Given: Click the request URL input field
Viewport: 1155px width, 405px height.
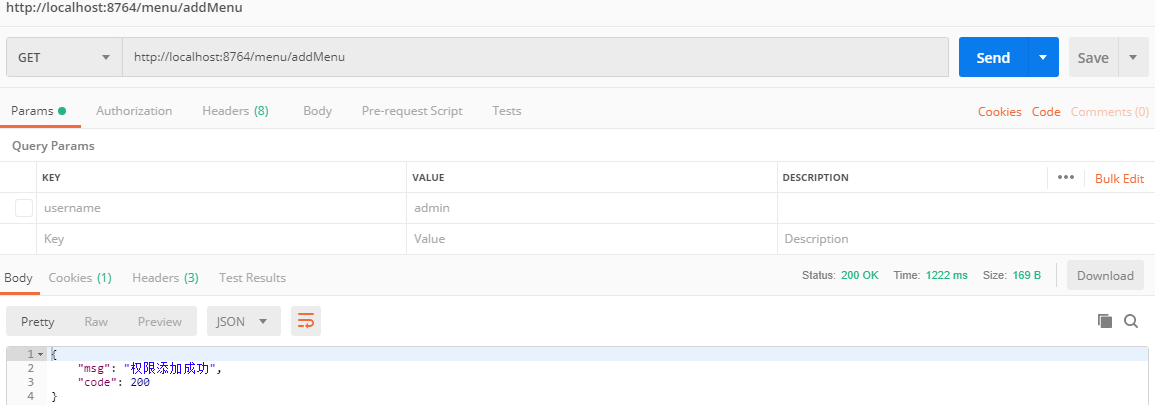Looking at the screenshot, I should [535, 58].
